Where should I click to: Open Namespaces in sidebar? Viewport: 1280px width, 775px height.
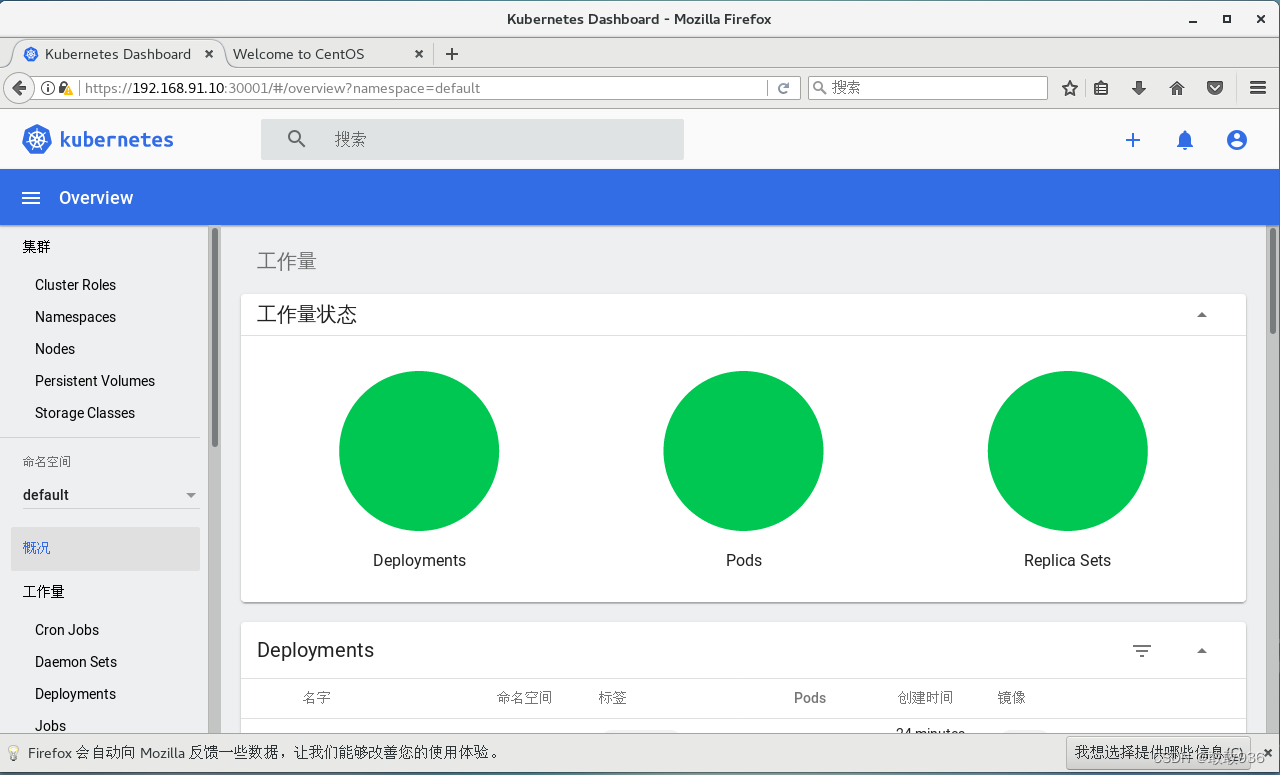(x=75, y=317)
